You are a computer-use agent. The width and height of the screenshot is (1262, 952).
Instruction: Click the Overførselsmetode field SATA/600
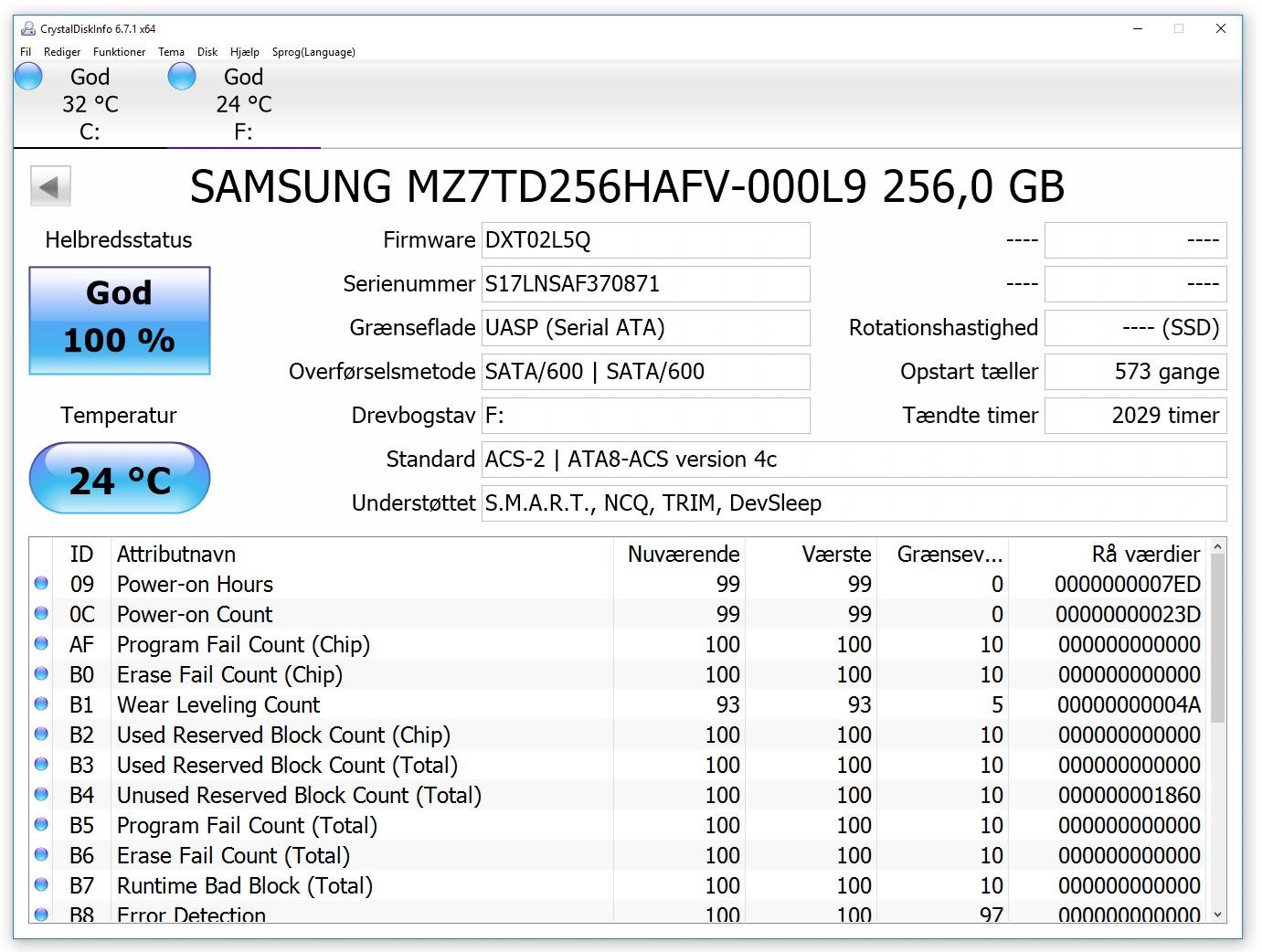click(646, 372)
